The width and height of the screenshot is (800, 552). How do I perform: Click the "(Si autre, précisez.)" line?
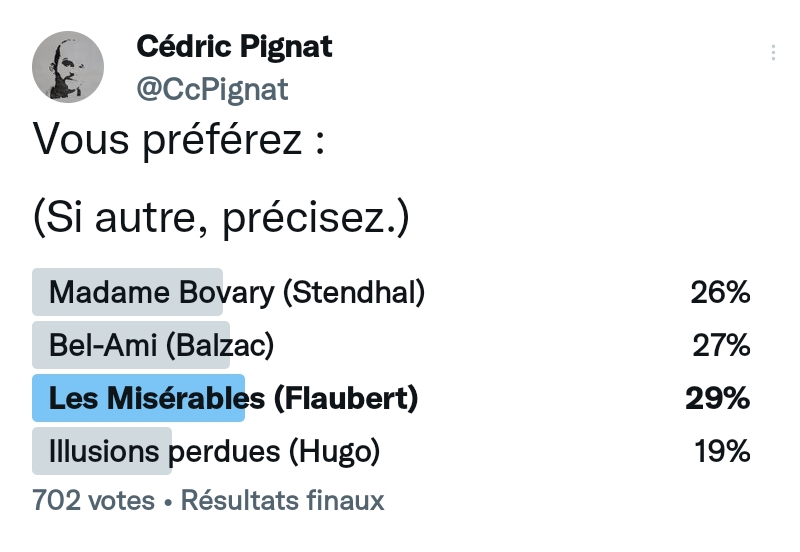(221, 218)
